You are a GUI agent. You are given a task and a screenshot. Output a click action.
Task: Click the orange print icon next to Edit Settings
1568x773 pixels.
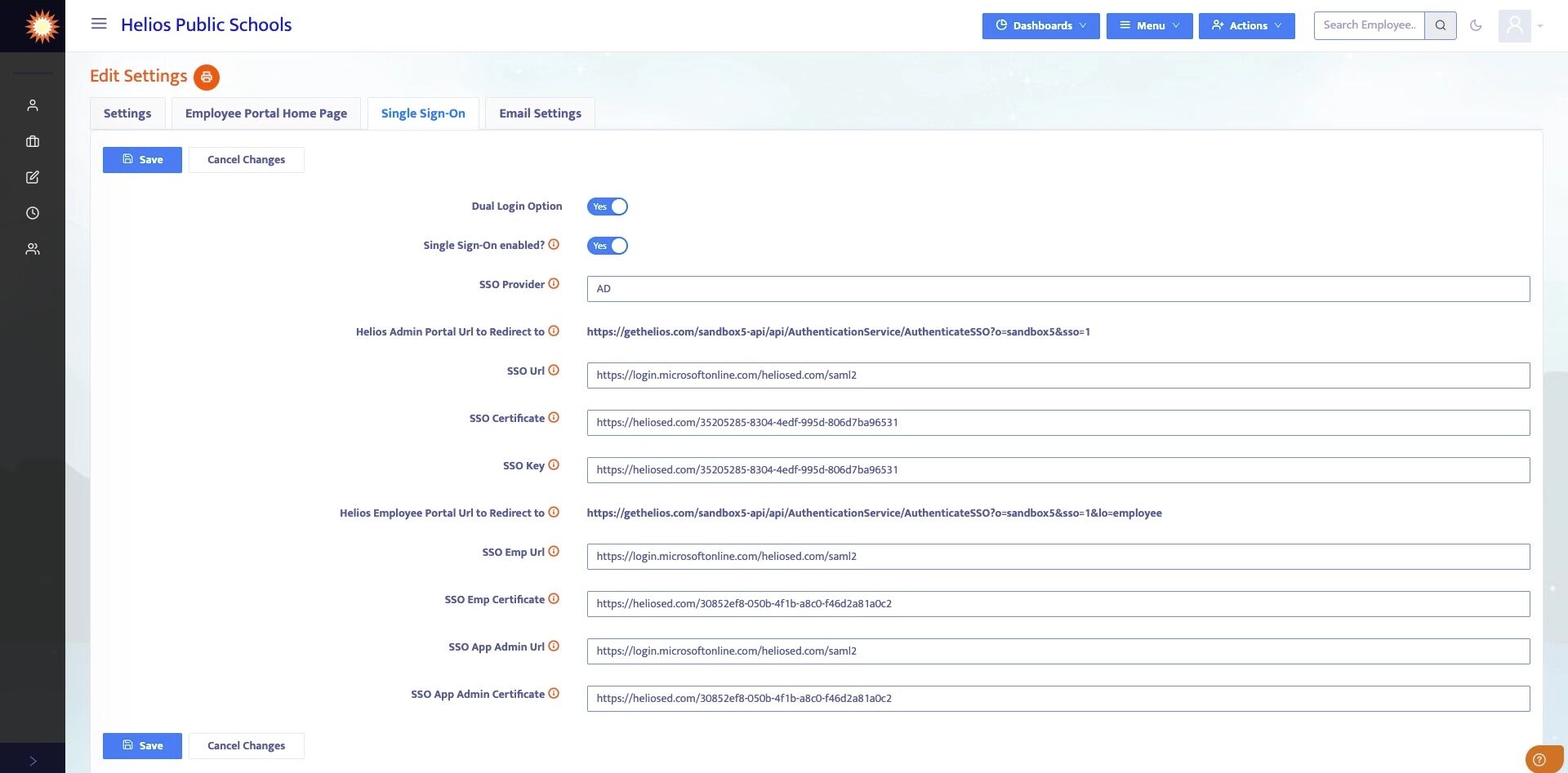pos(207,77)
